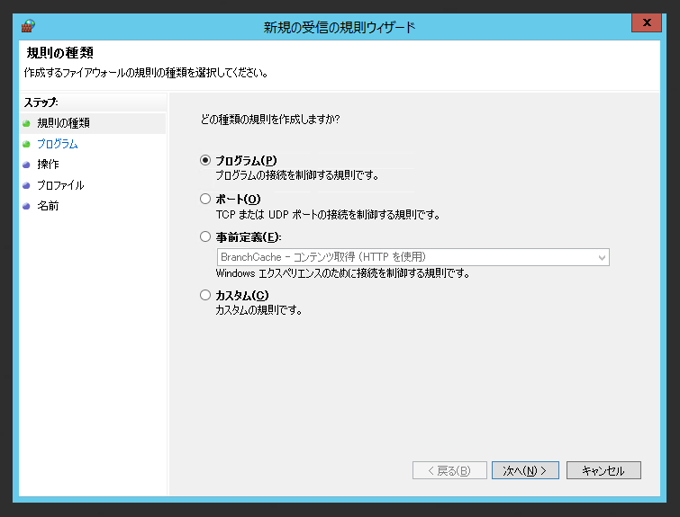Click blue bullet beside プロファイル step
The height and width of the screenshot is (517, 680).
[26, 186]
